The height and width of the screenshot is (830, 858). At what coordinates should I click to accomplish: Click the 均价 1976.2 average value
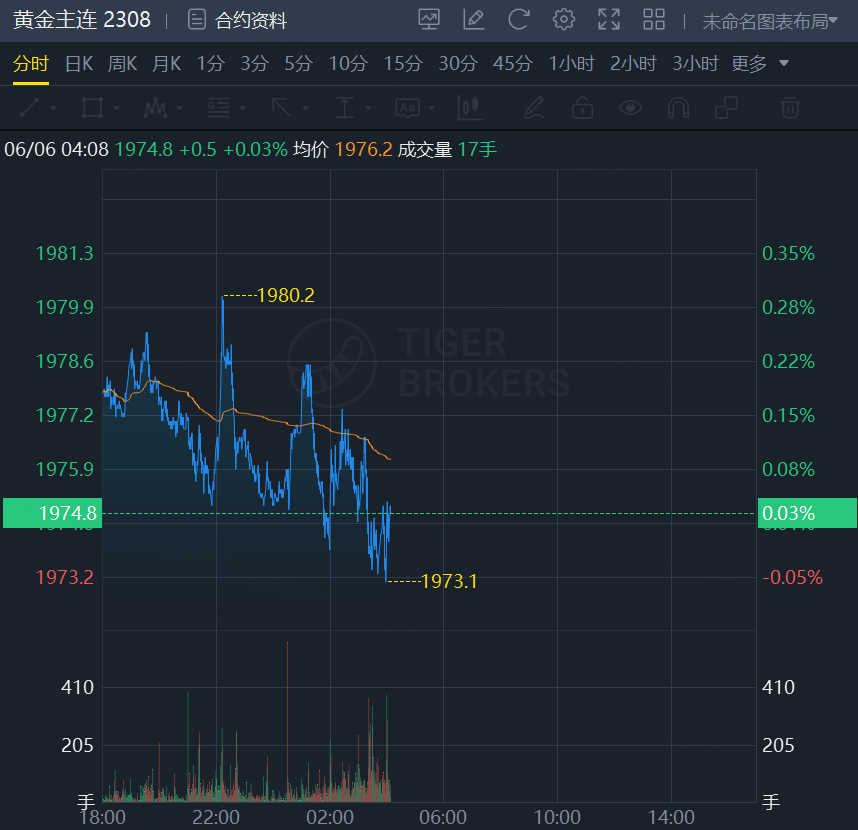click(x=343, y=149)
